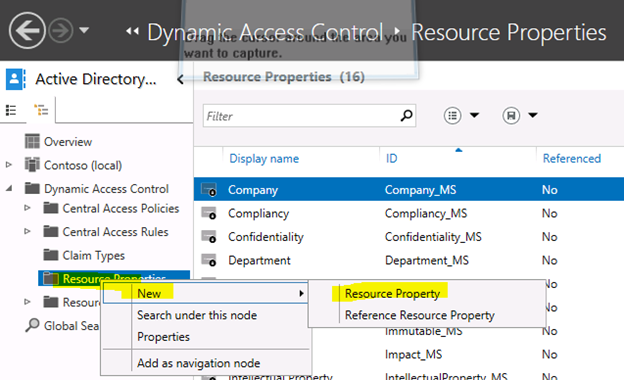Click the search magnifier in Filter box
This screenshot has height=380, width=624.
406,116
